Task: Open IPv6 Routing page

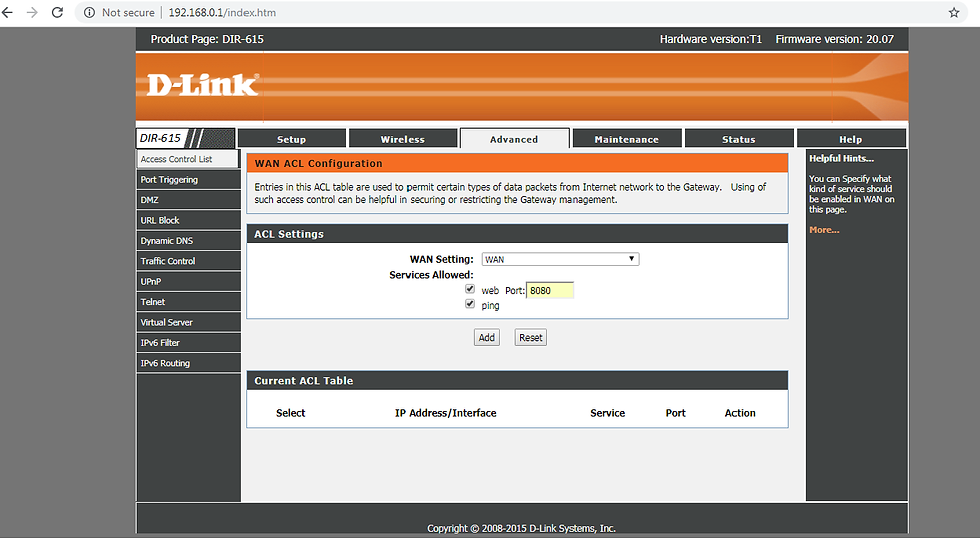Action: [188, 363]
